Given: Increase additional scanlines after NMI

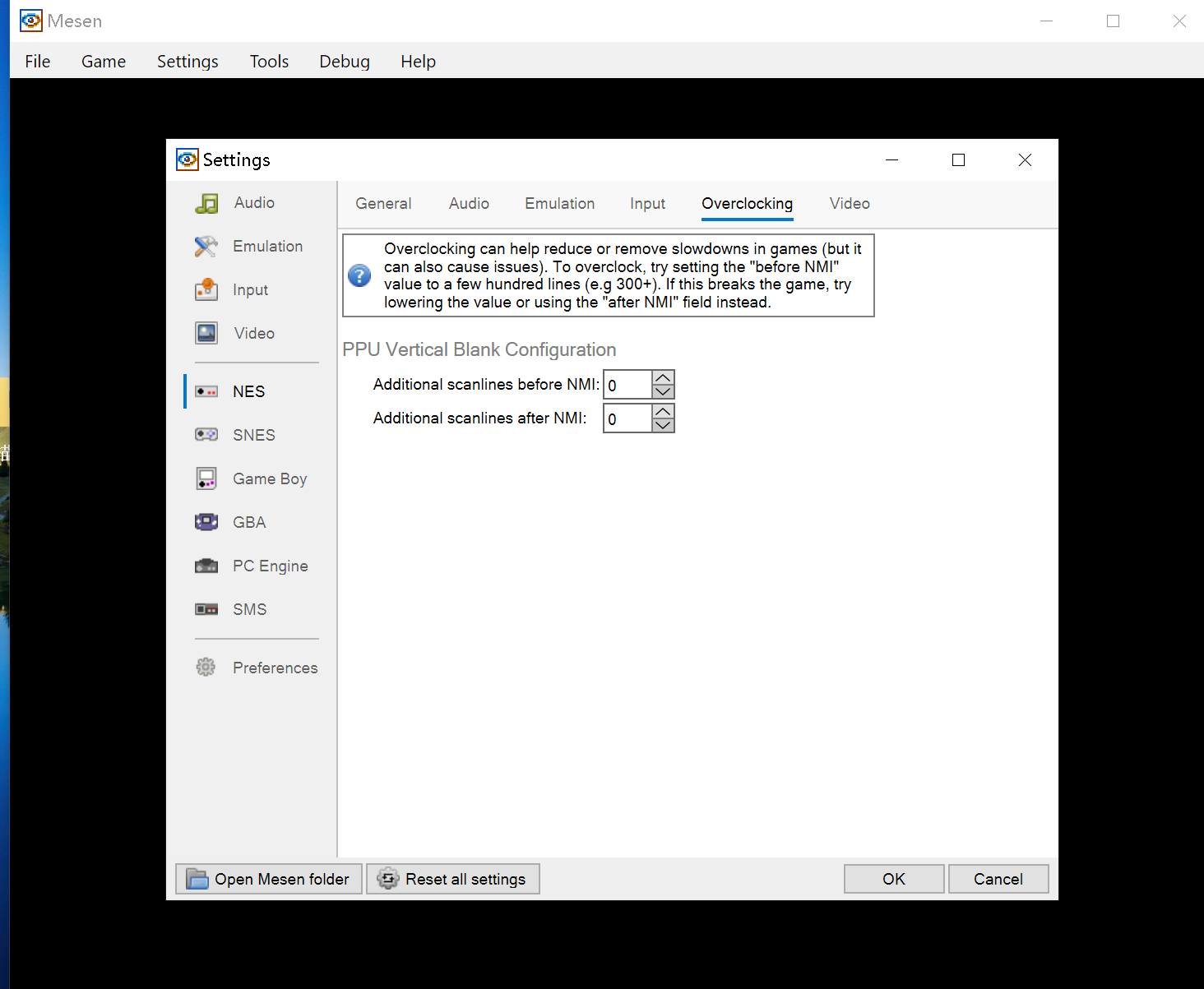Looking at the screenshot, I should click(x=663, y=411).
